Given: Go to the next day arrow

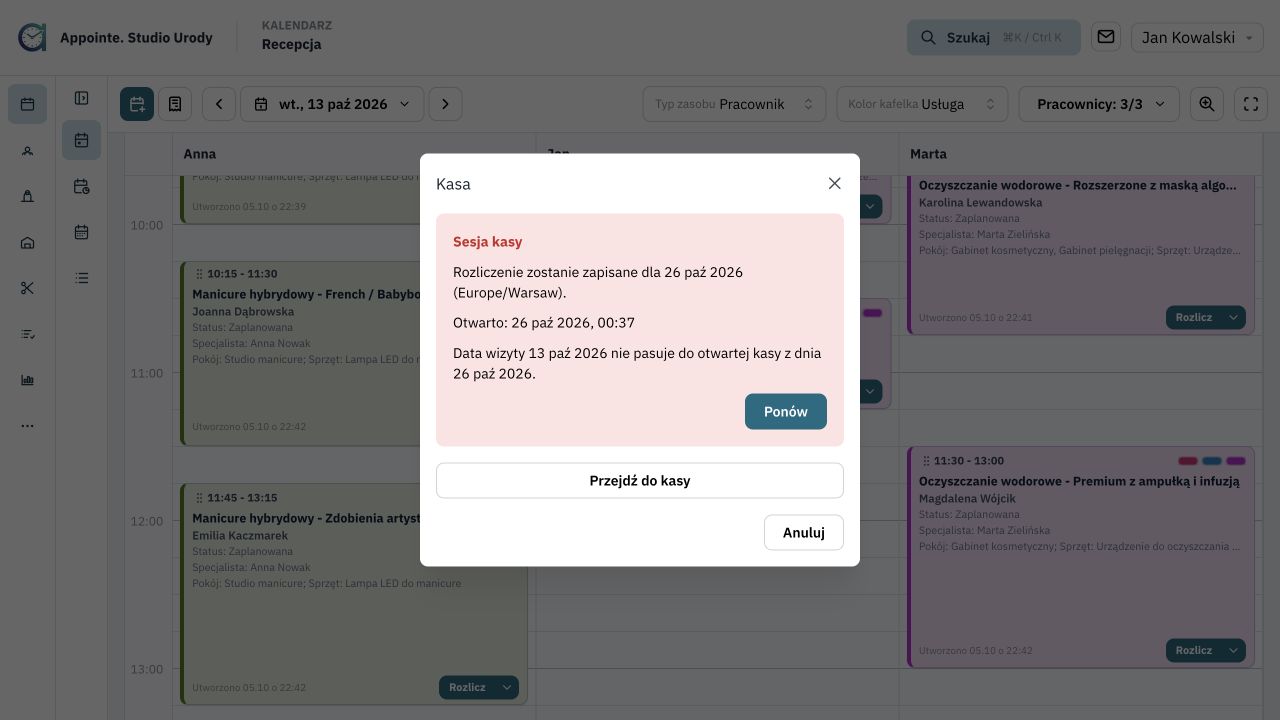Looking at the screenshot, I should [445, 104].
